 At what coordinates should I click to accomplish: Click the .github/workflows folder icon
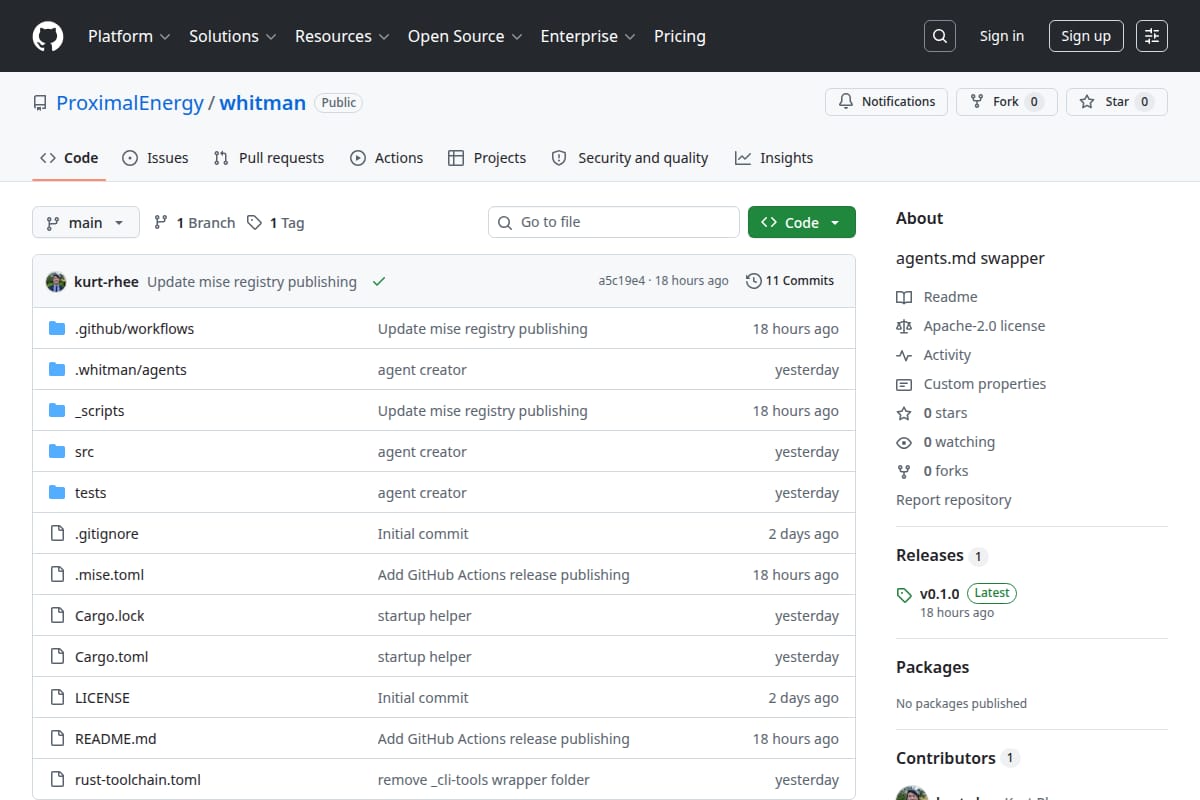[57, 329]
